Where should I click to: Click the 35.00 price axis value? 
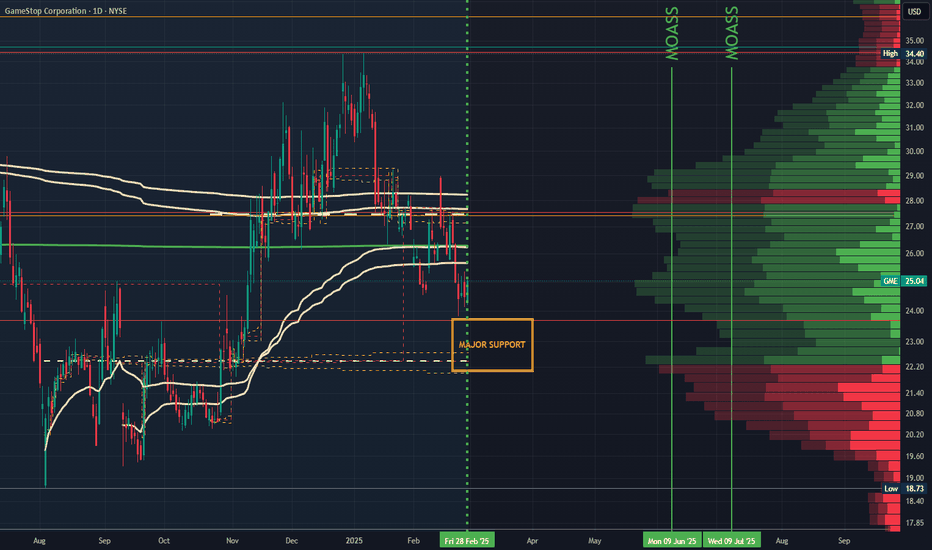click(x=915, y=40)
